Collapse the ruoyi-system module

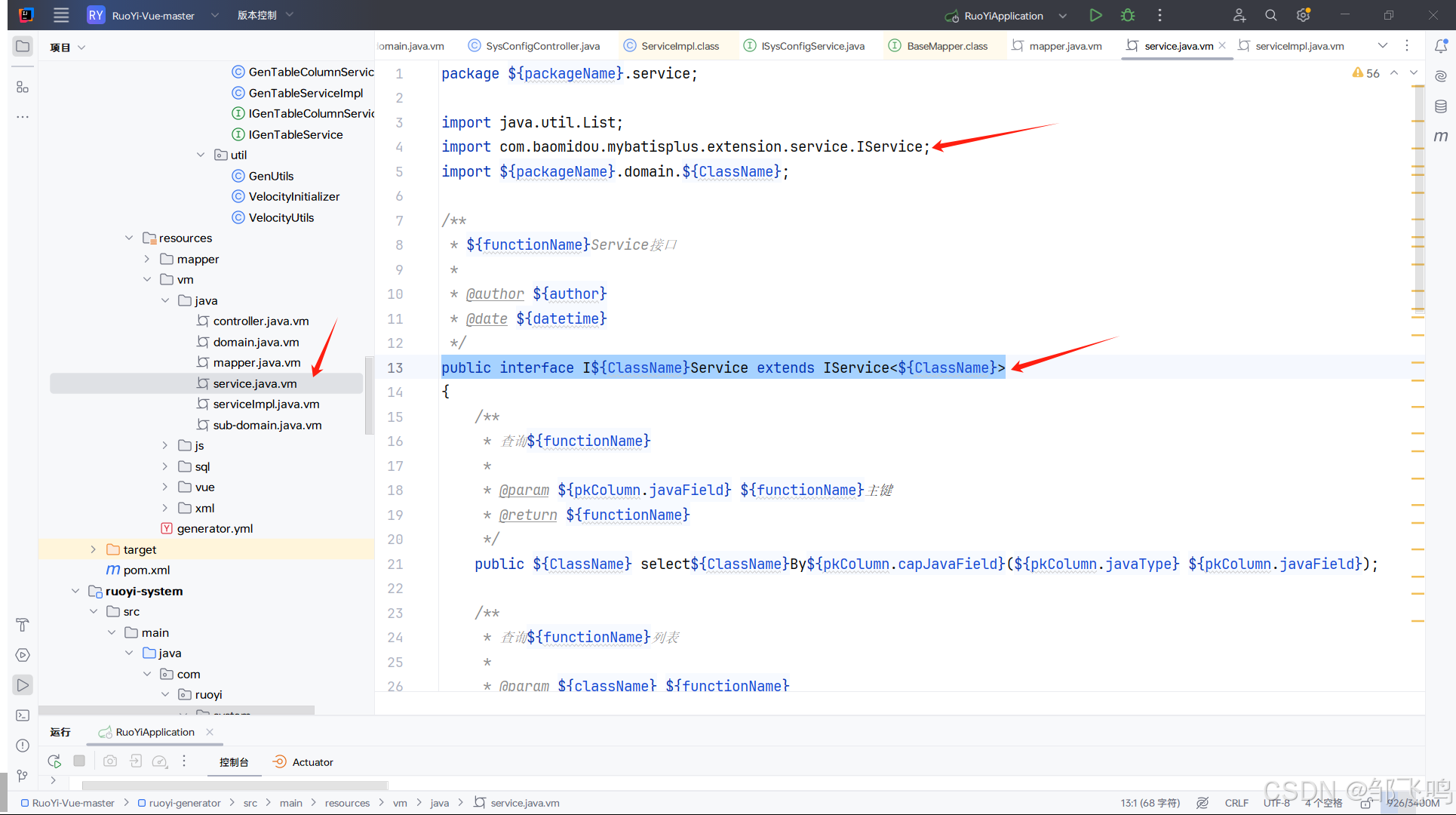click(75, 591)
